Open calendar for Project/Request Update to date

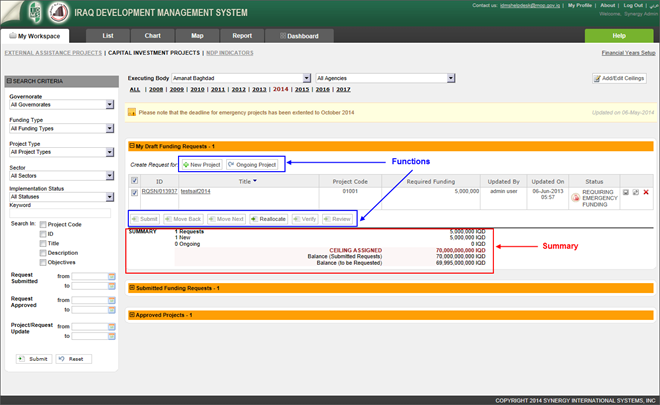112,336
